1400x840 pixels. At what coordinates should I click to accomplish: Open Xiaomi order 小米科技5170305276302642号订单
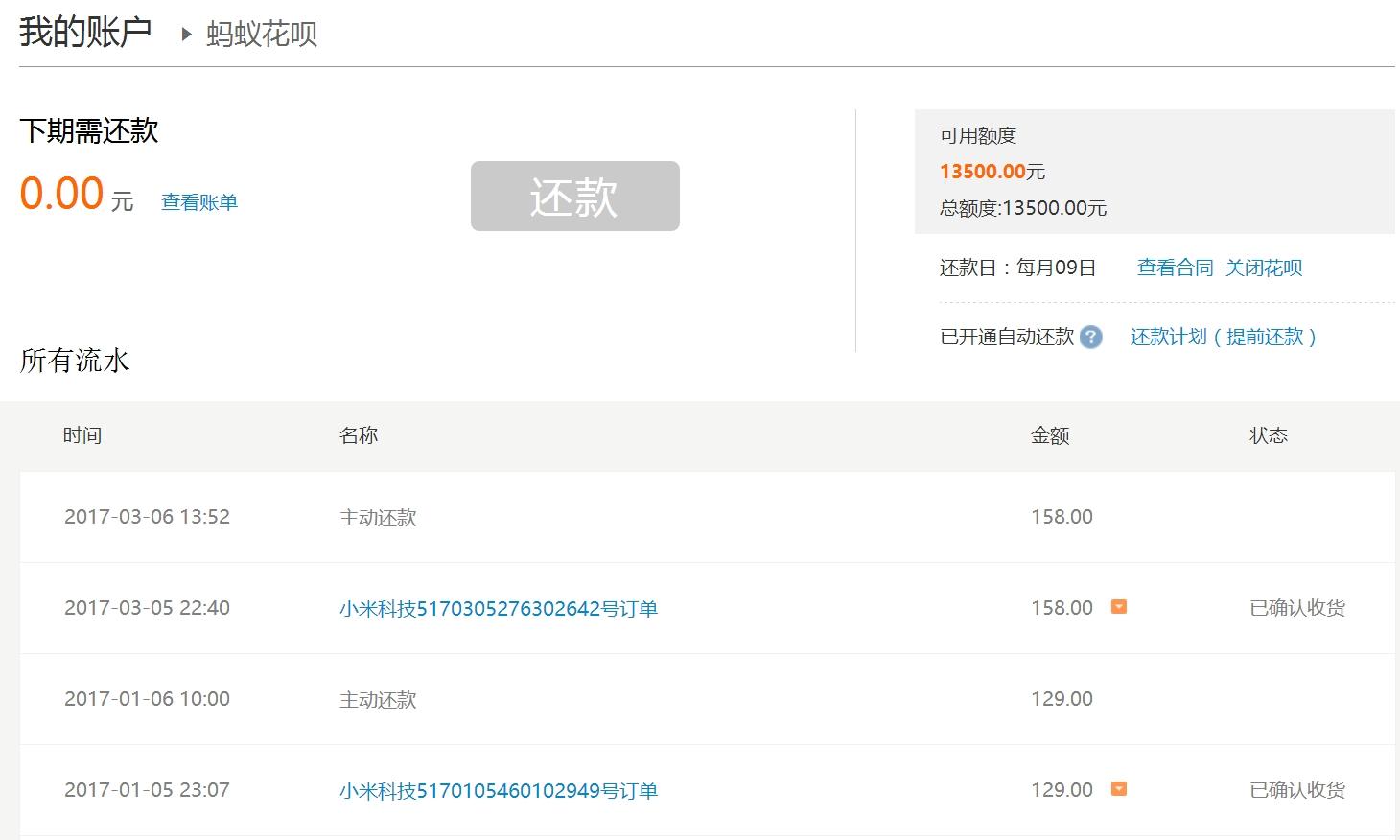[x=498, y=608]
